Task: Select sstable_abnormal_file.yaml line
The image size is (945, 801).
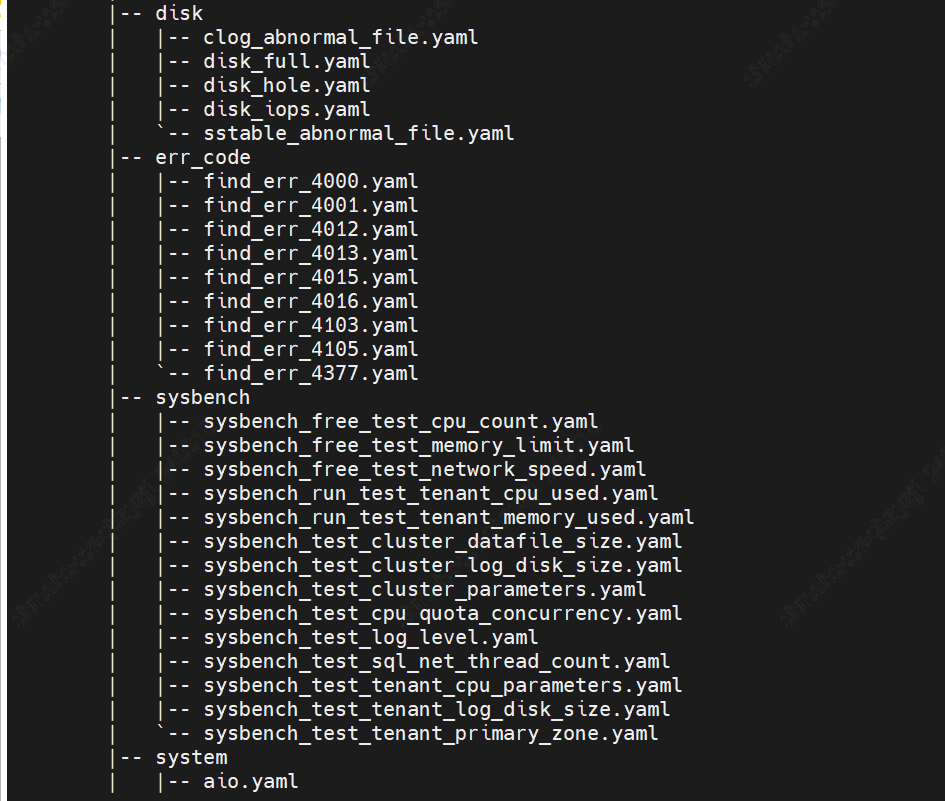Action: coord(359,133)
